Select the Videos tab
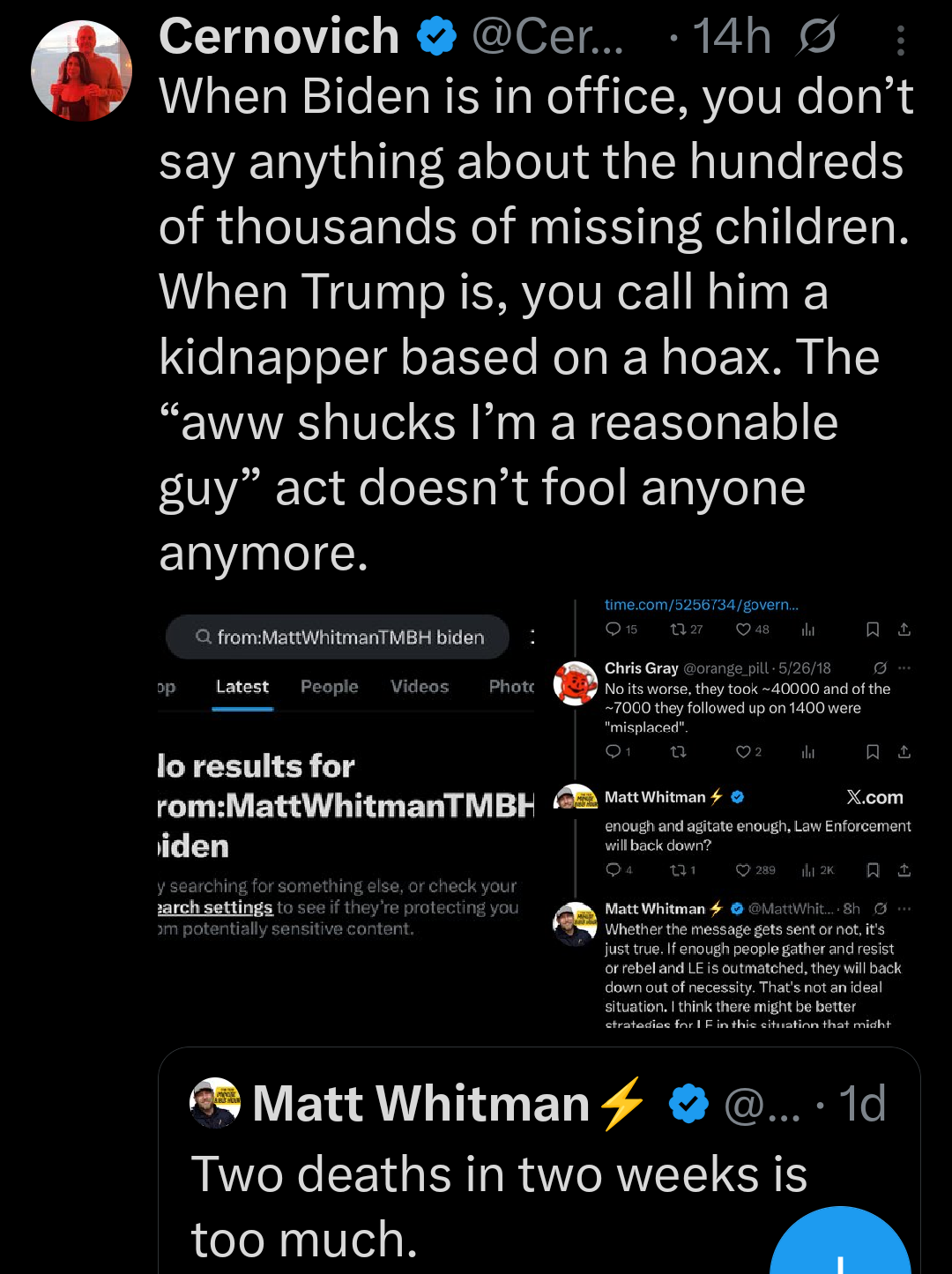952x1274 pixels. pos(419,686)
